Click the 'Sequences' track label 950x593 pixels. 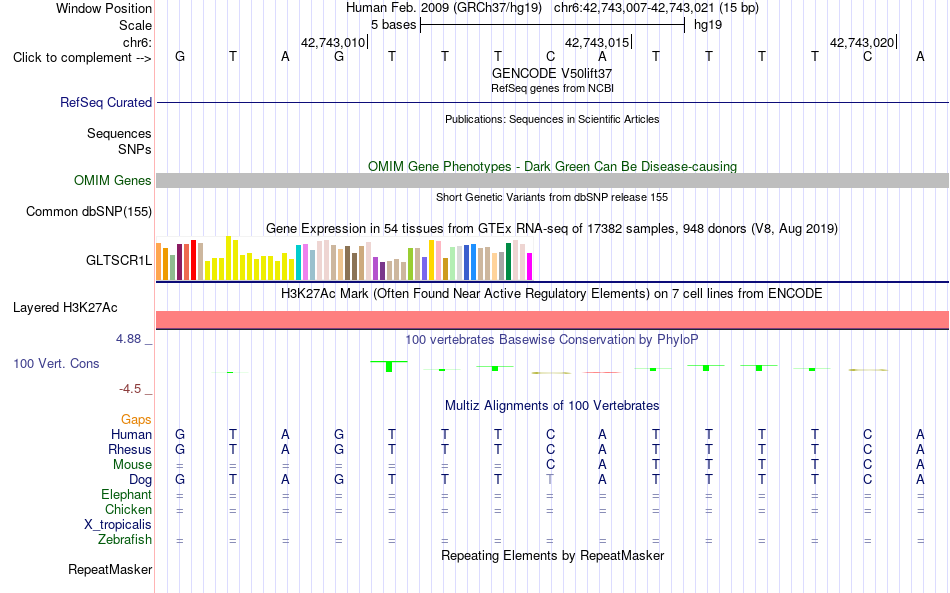(119, 133)
